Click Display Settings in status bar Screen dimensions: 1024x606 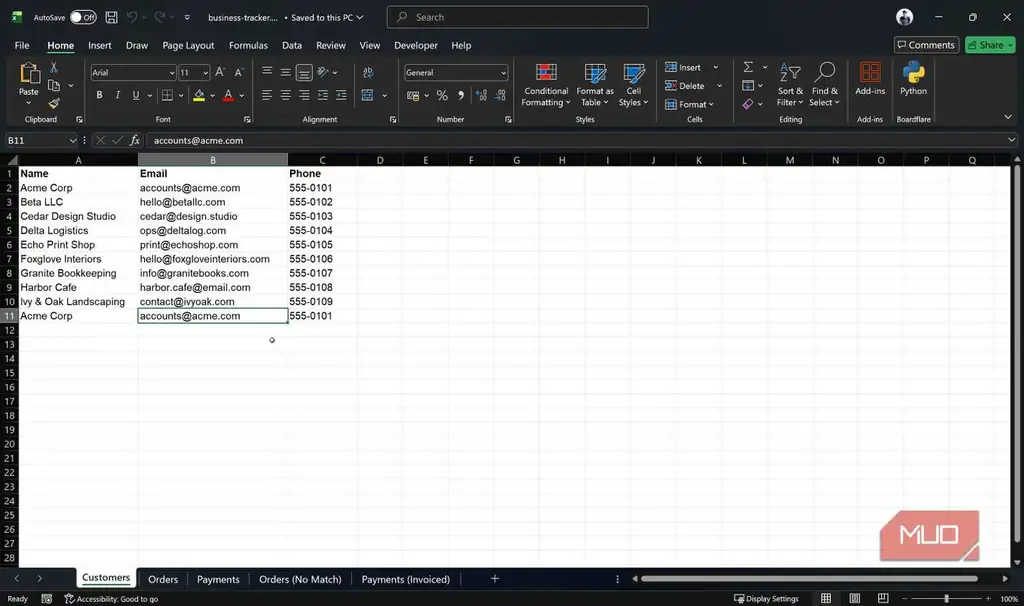[x=766, y=599]
